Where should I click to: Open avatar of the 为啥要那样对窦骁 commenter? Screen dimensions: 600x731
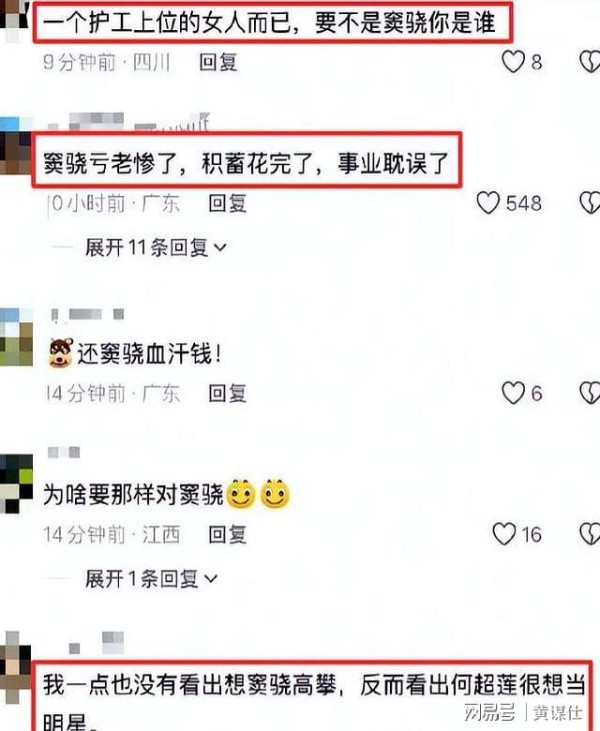click(16, 483)
